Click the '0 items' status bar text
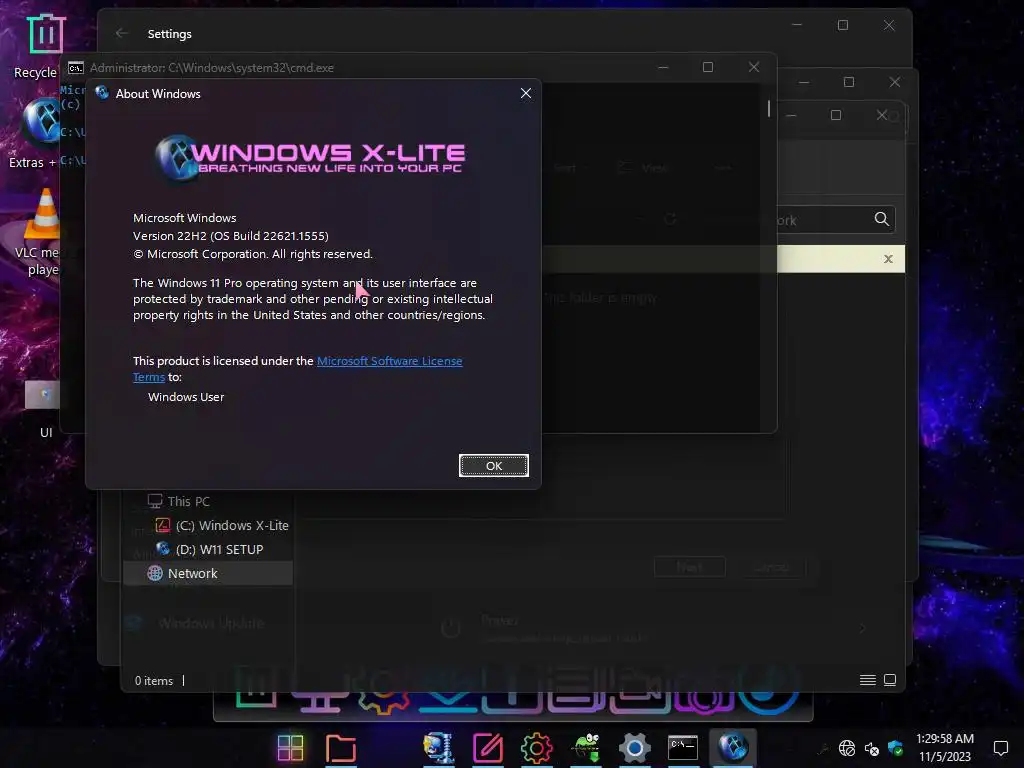The width and height of the screenshot is (1024, 768). (153, 680)
